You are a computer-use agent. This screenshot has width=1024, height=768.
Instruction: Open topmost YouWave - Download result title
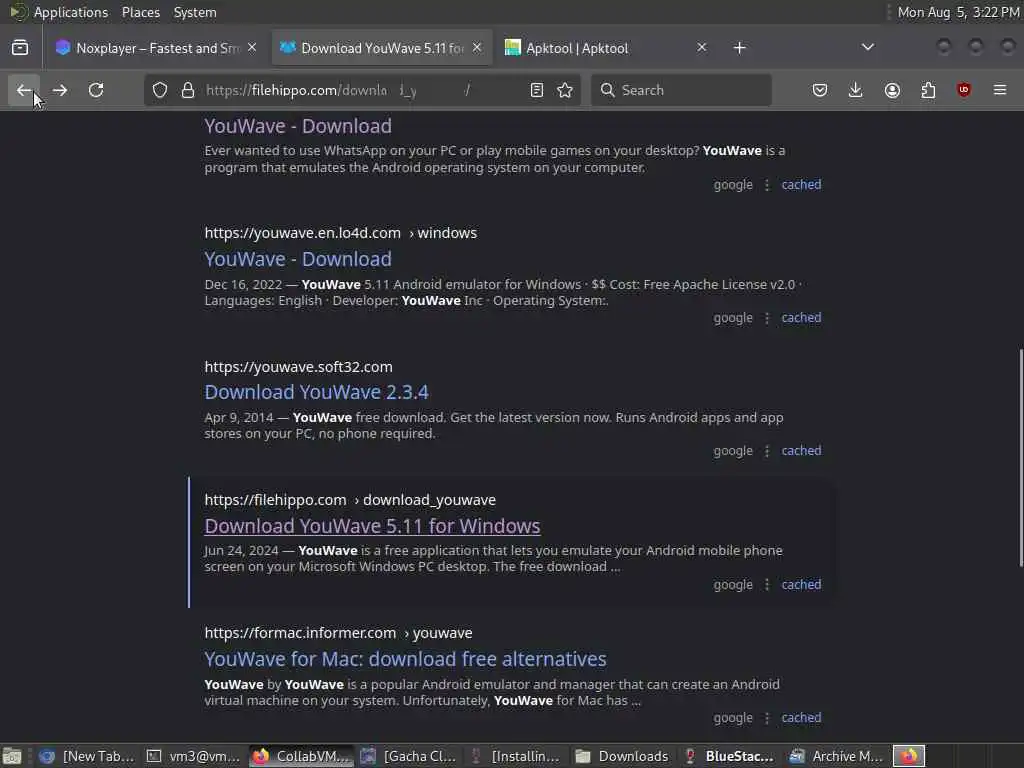[298, 126]
